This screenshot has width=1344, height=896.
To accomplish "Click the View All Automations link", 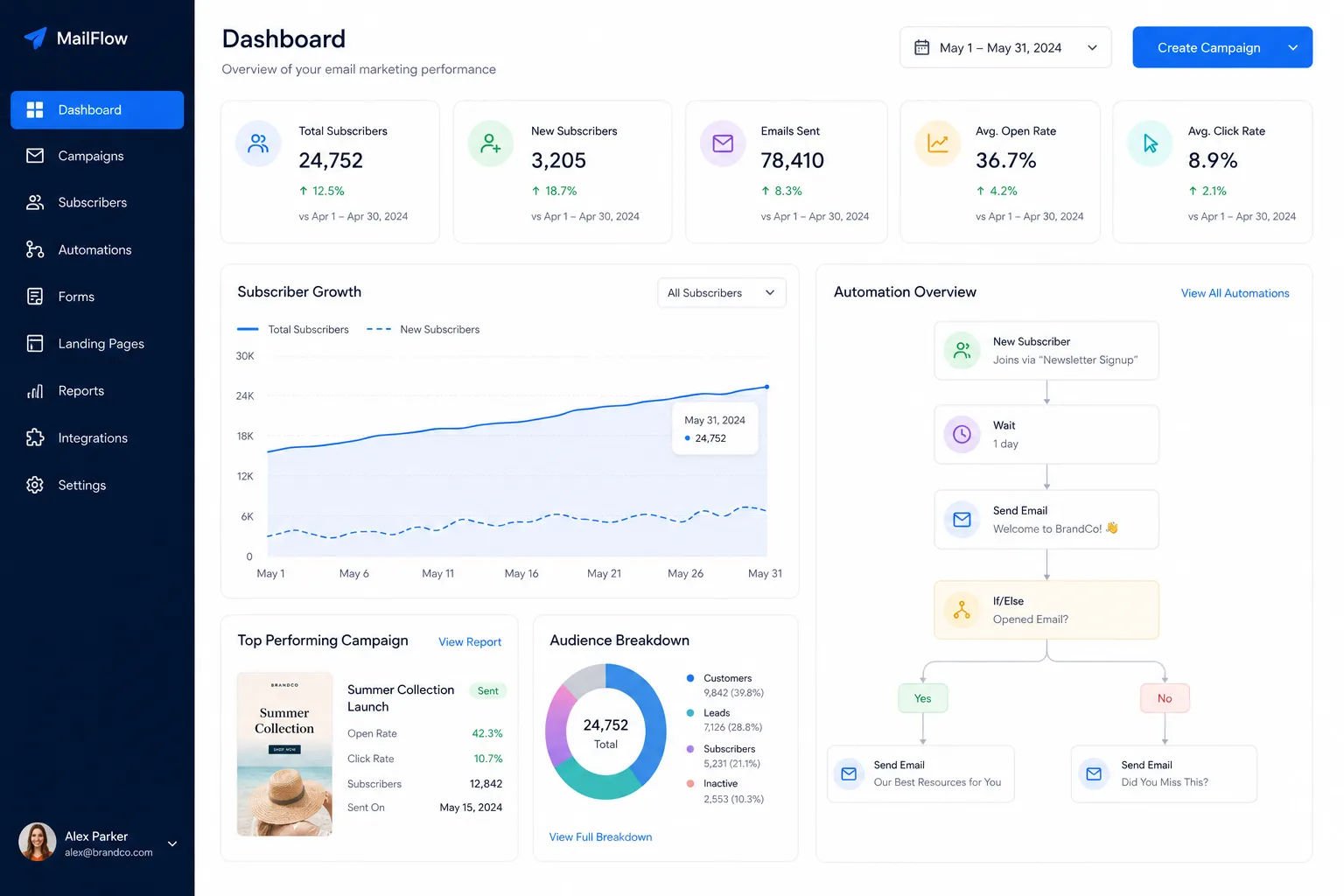I will [1235, 293].
